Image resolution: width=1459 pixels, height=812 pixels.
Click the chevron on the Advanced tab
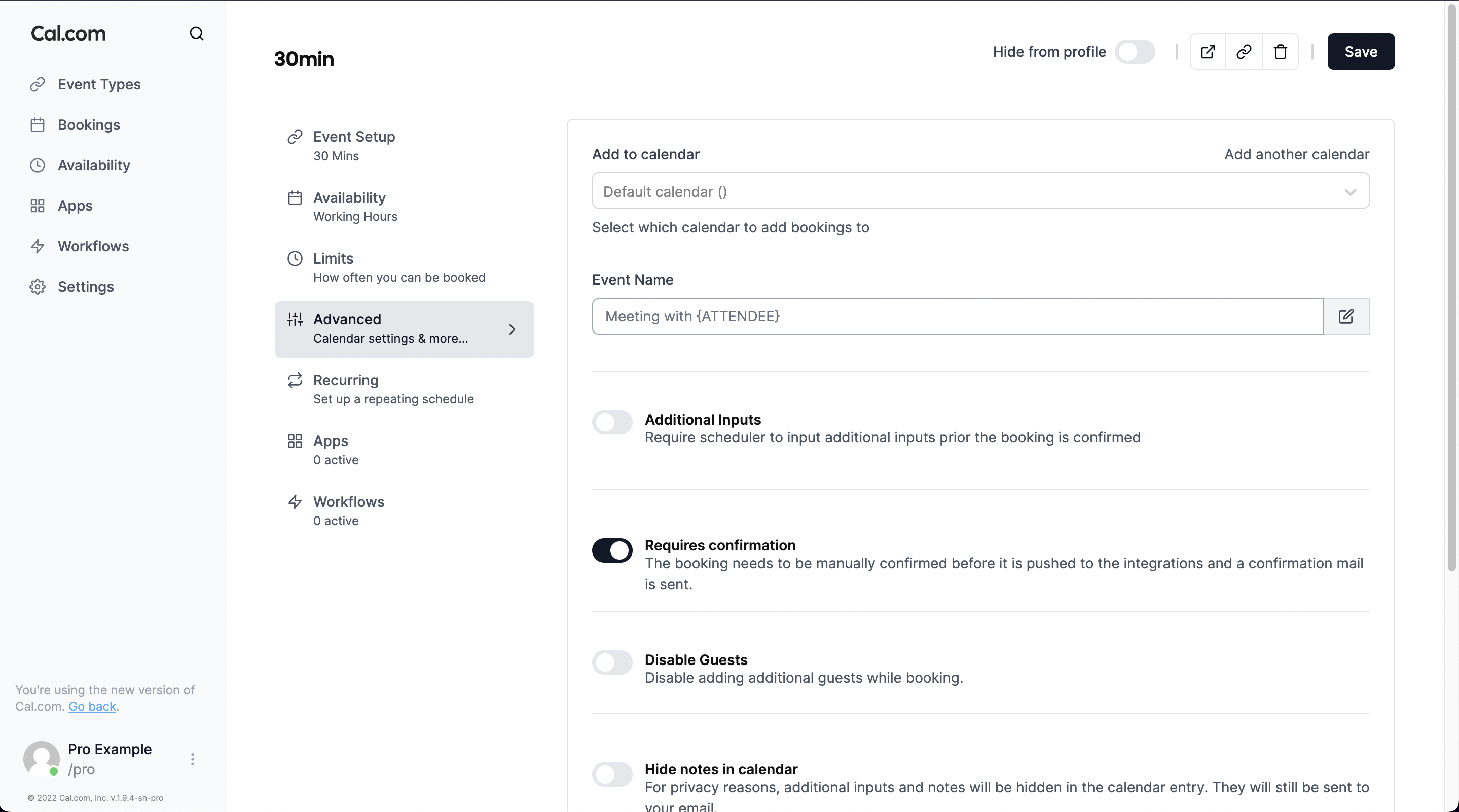click(512, 329)
